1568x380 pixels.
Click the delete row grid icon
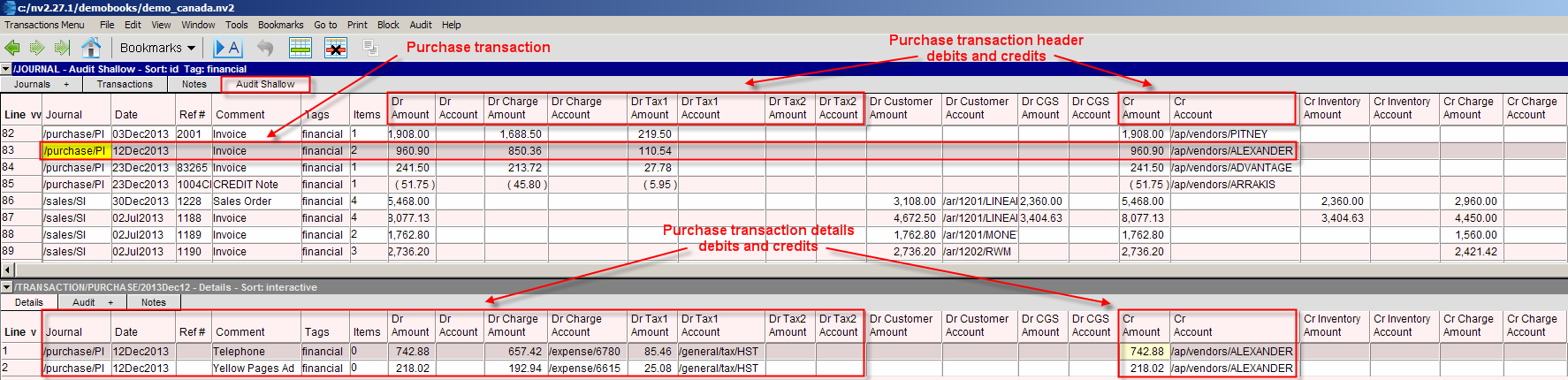(x=336, y=48)
